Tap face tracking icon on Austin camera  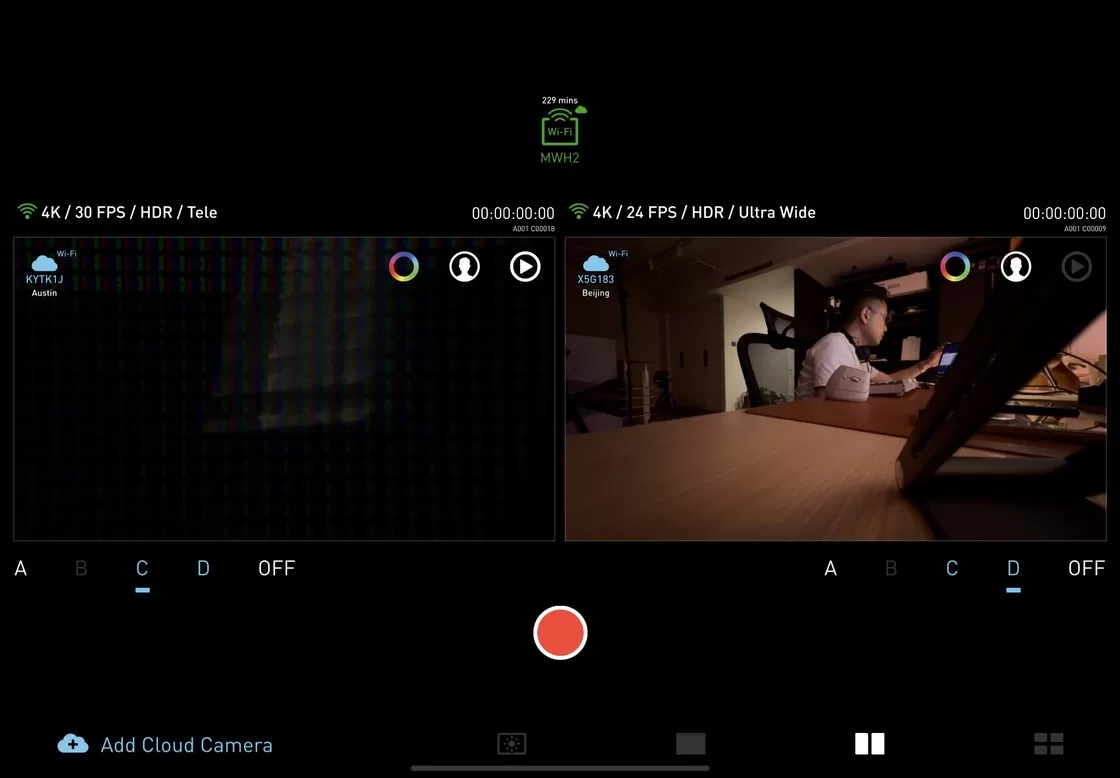click(464, 266)
